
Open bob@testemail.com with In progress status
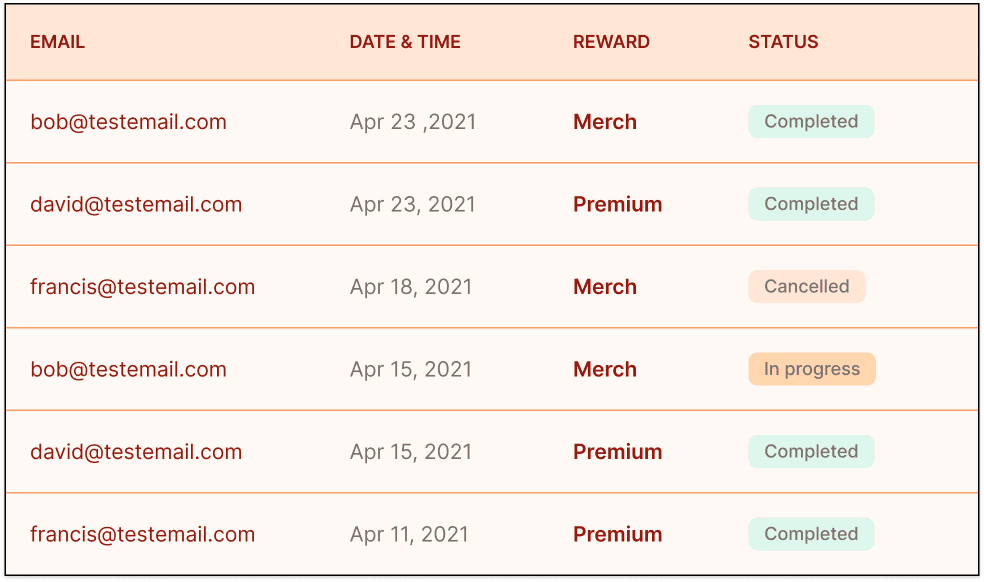click(x=128, y=369)
